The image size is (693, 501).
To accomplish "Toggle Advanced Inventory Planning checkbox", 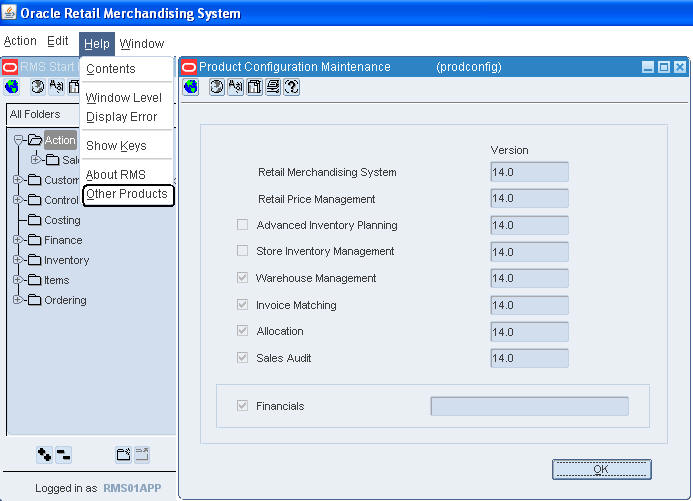I will [x=242, y=225].
